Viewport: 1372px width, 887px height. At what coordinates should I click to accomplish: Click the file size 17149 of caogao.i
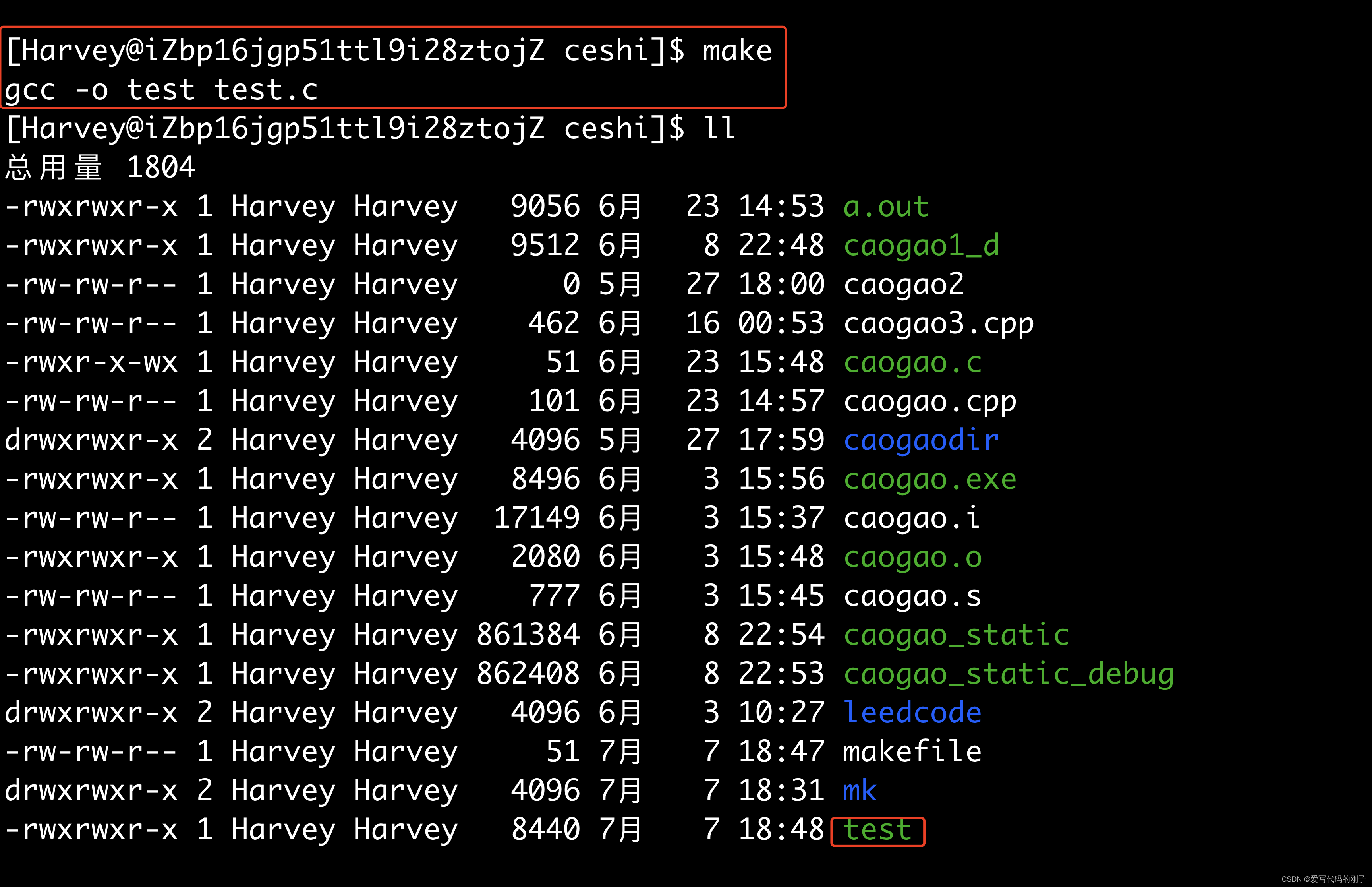pyautogui.click(x=537, y=518)
